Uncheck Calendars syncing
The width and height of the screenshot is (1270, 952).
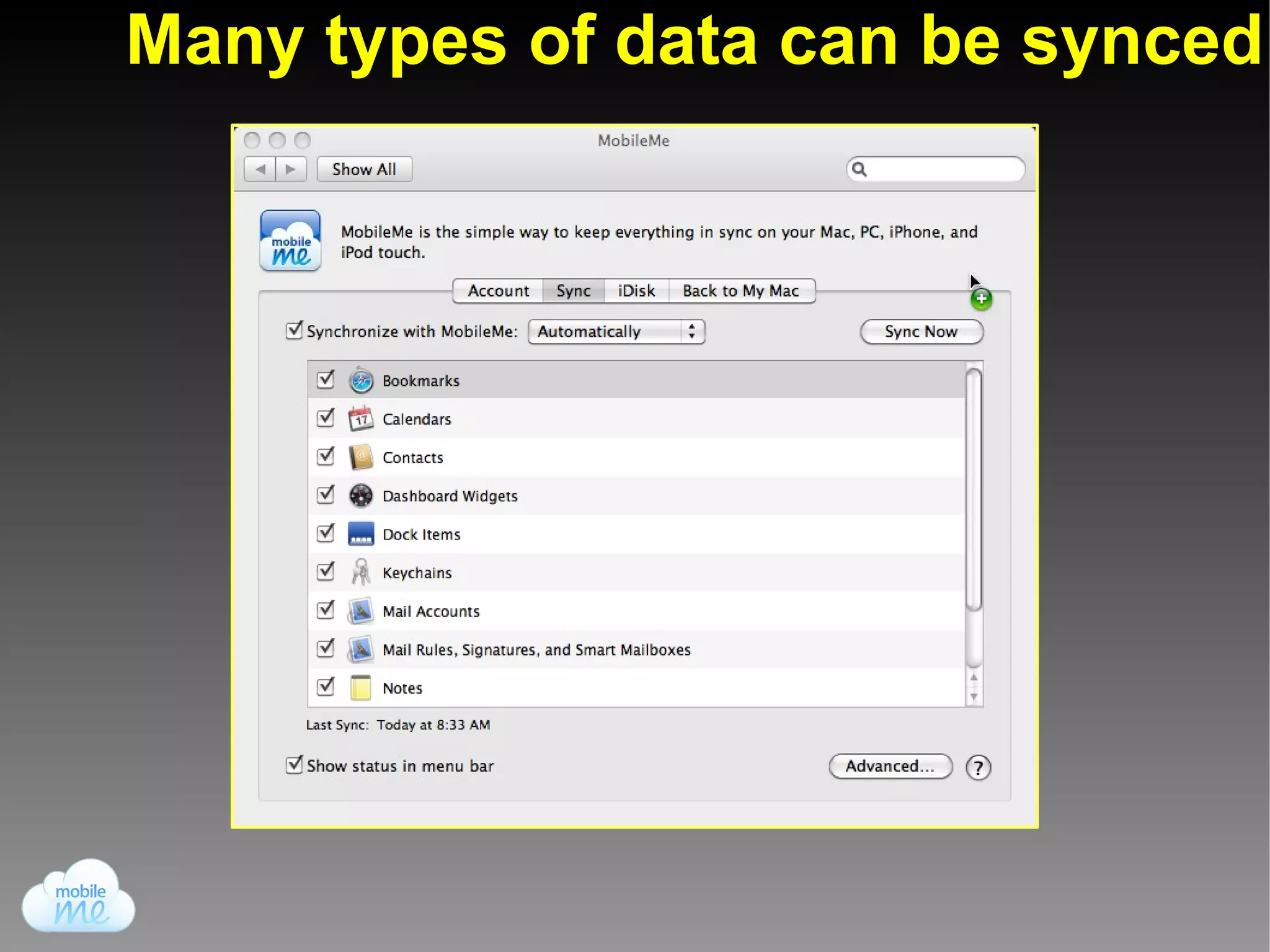click(x=326, y=417)
